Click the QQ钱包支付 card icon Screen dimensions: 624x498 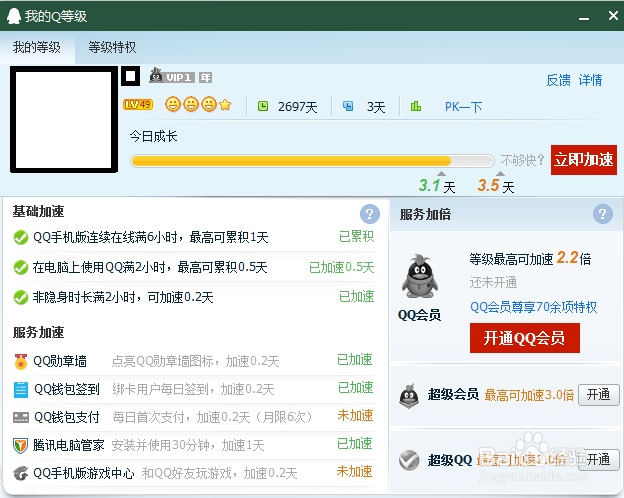pos(21,417)
